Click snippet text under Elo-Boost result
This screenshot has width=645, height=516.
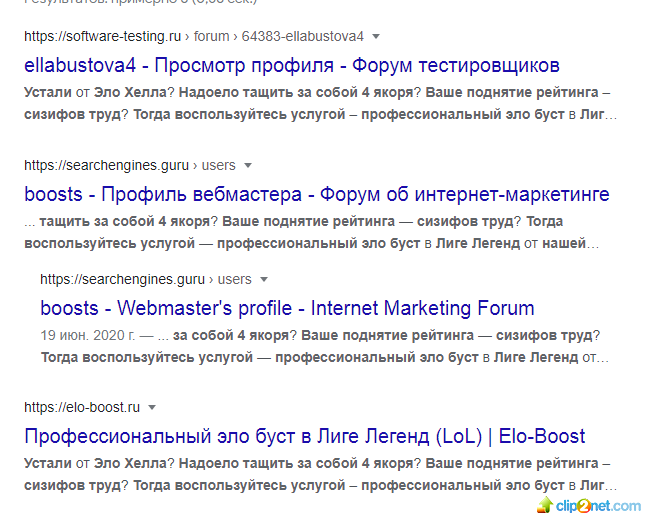click(320, 474)
